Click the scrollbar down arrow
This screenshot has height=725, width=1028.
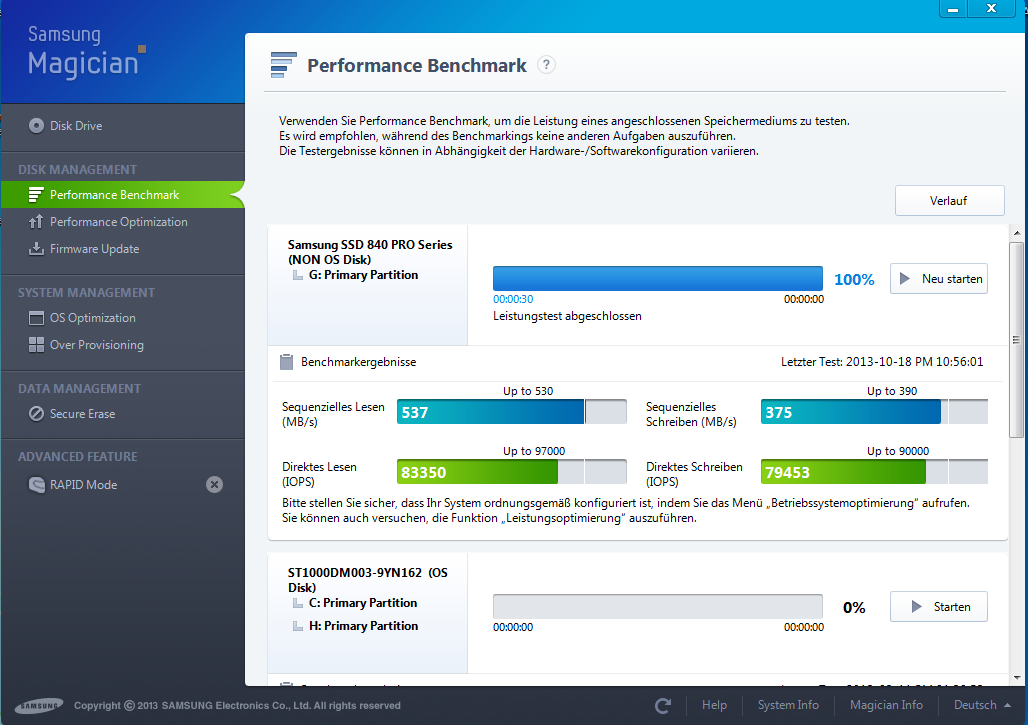[1017, 678]
